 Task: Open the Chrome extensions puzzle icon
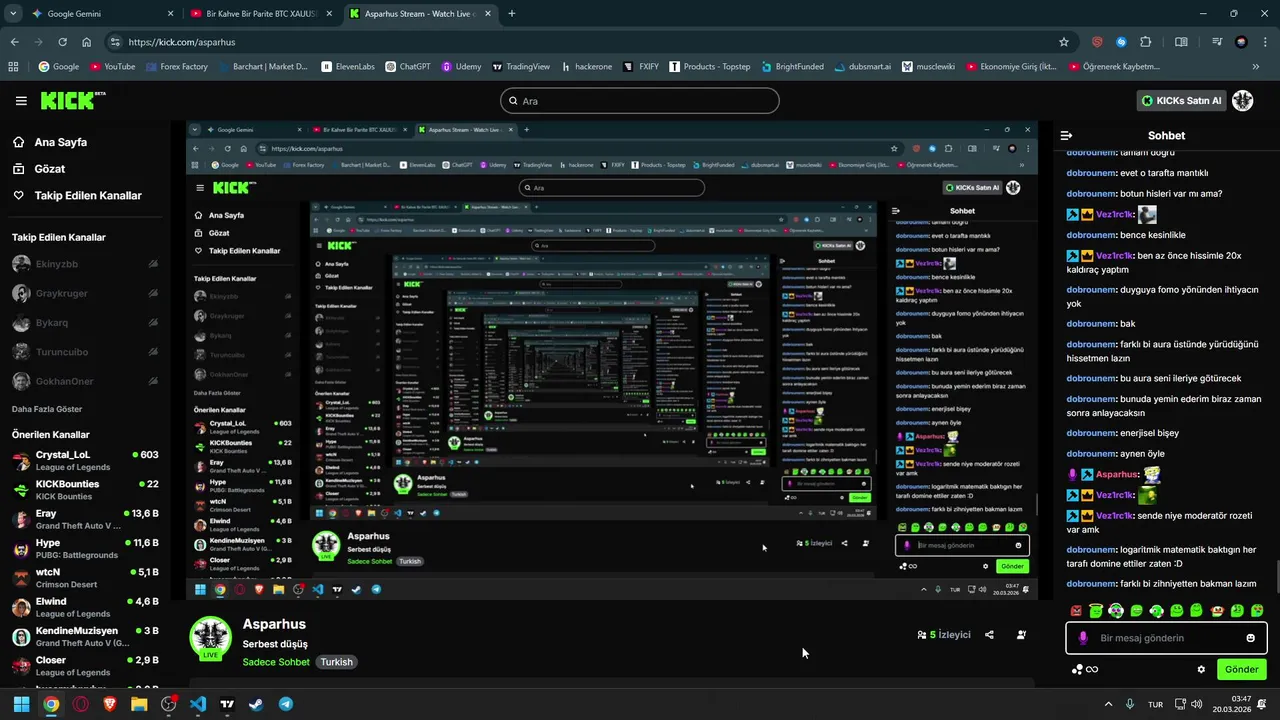[1146, 42]
